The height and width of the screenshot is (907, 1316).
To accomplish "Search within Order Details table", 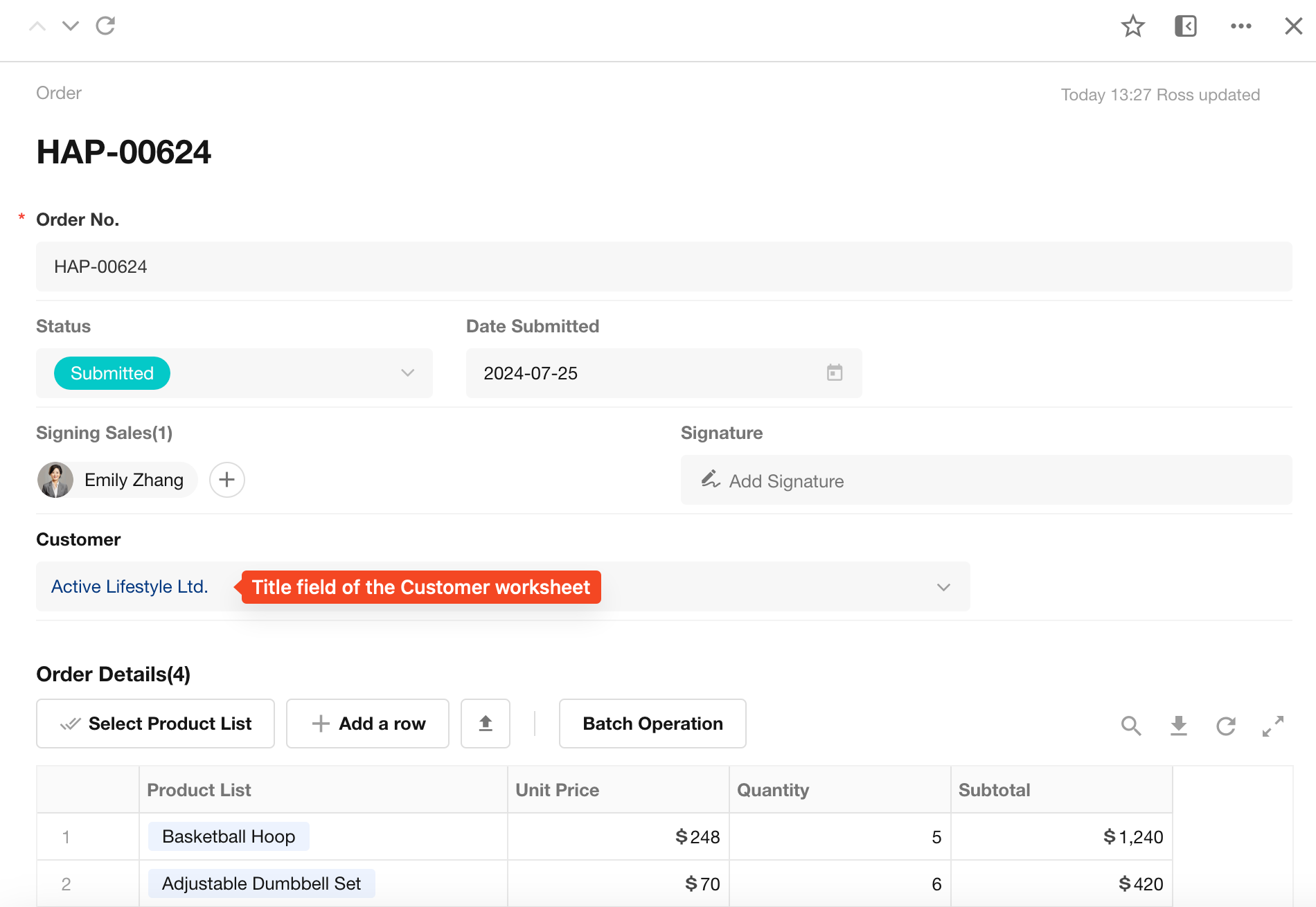I will (x=1131, y=726).
